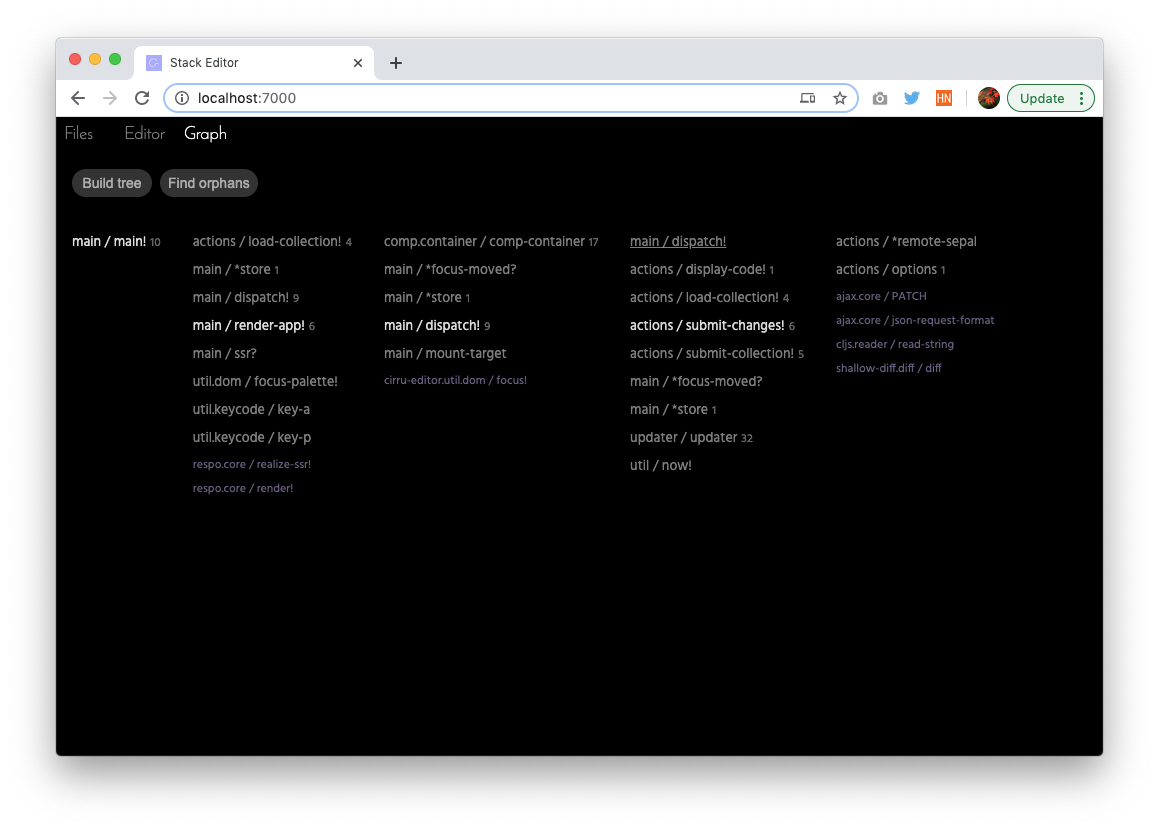Go back using browser back arrow
The height and width of the screenshot is (830, 1159).
(x=78, y=98)
